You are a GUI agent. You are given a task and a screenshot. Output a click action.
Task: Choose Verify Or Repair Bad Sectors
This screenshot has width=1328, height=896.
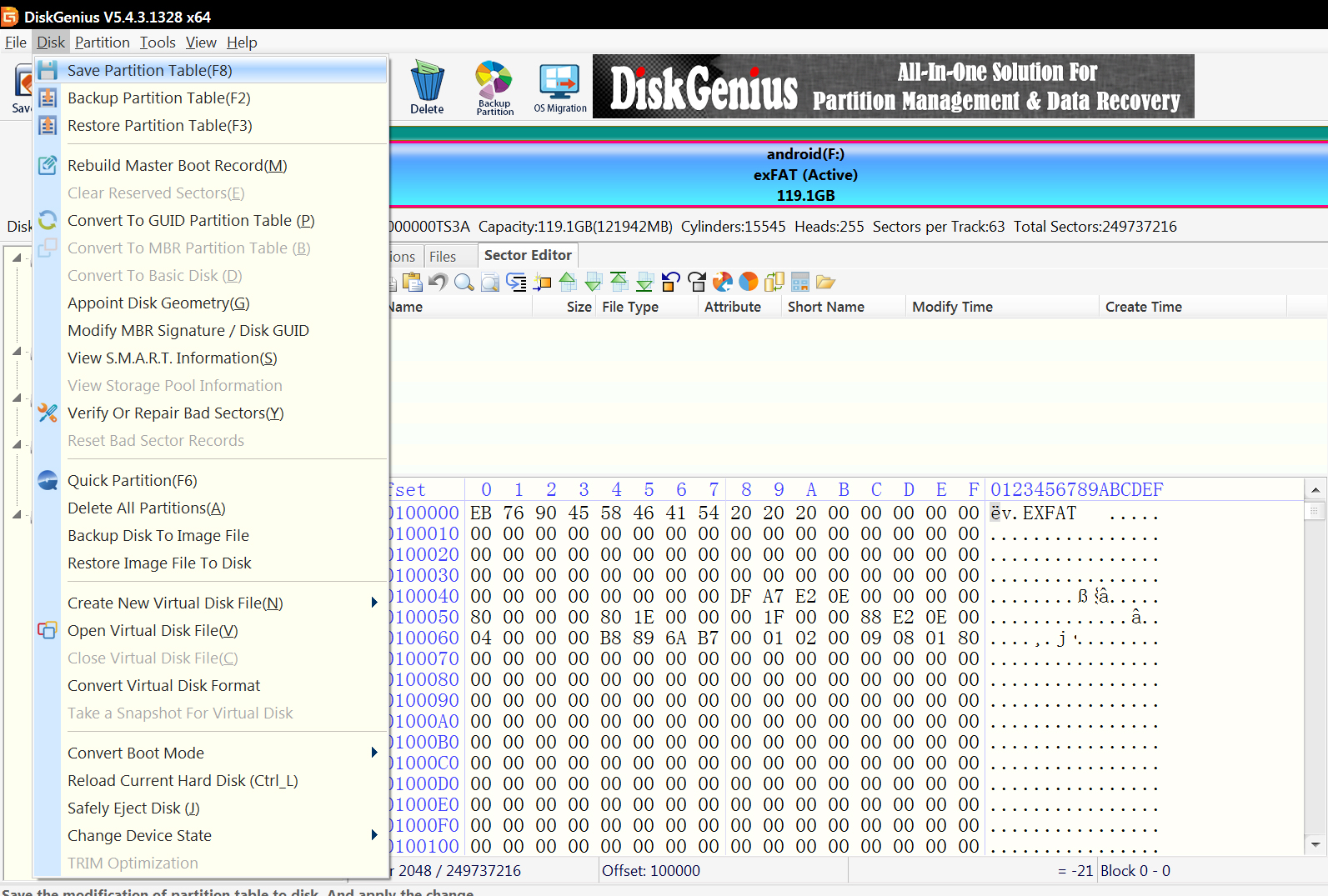coord(211,413)
